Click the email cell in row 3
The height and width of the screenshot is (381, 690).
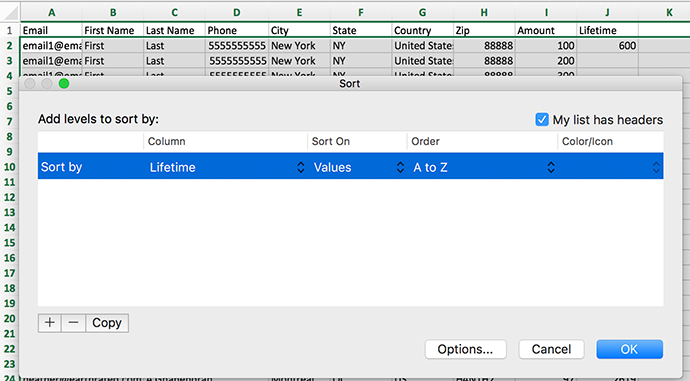[x=51, y=61]
